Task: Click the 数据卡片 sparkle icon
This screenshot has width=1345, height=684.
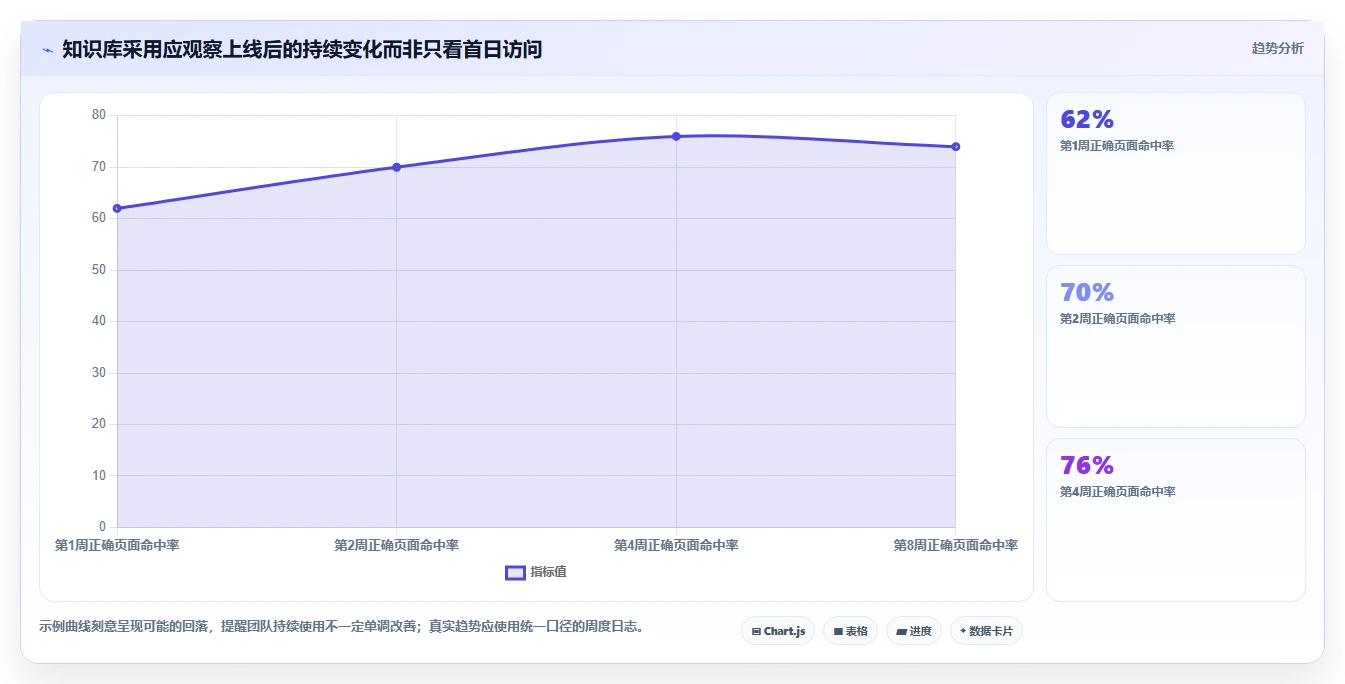Action: [x=963, y=632]
